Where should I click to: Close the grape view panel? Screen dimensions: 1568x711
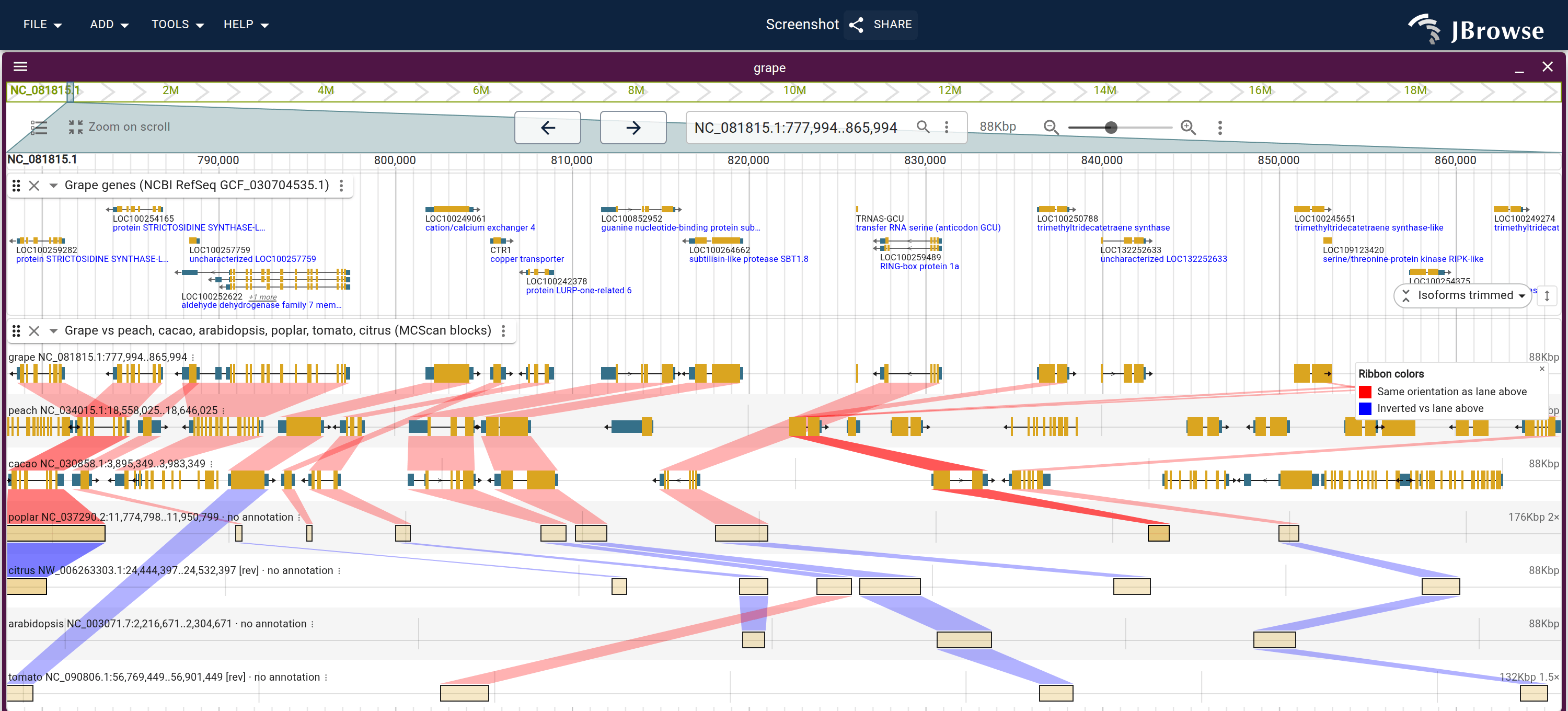[1547, 67]
